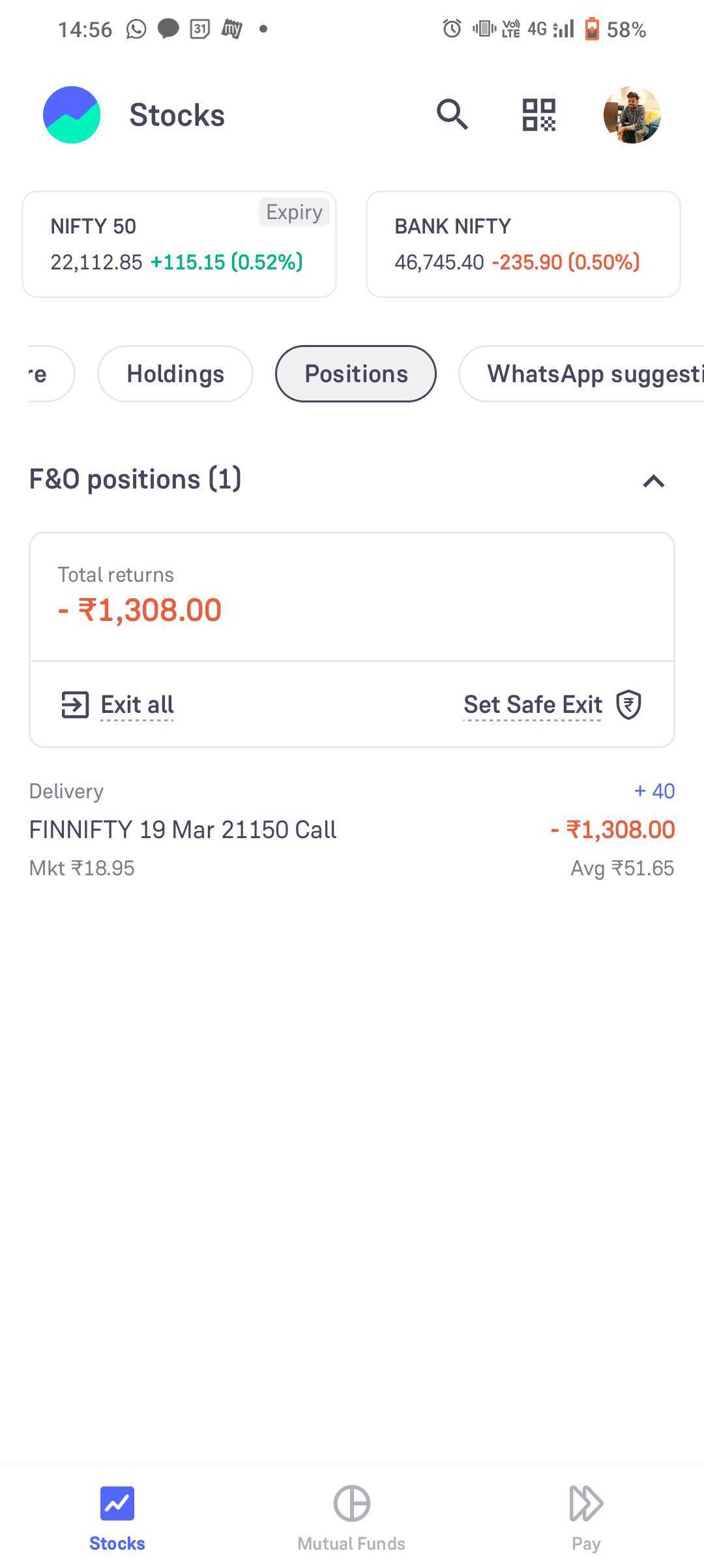Open the Mutual Funds pie icon

pyautogui.click(x=352, y=1503)
